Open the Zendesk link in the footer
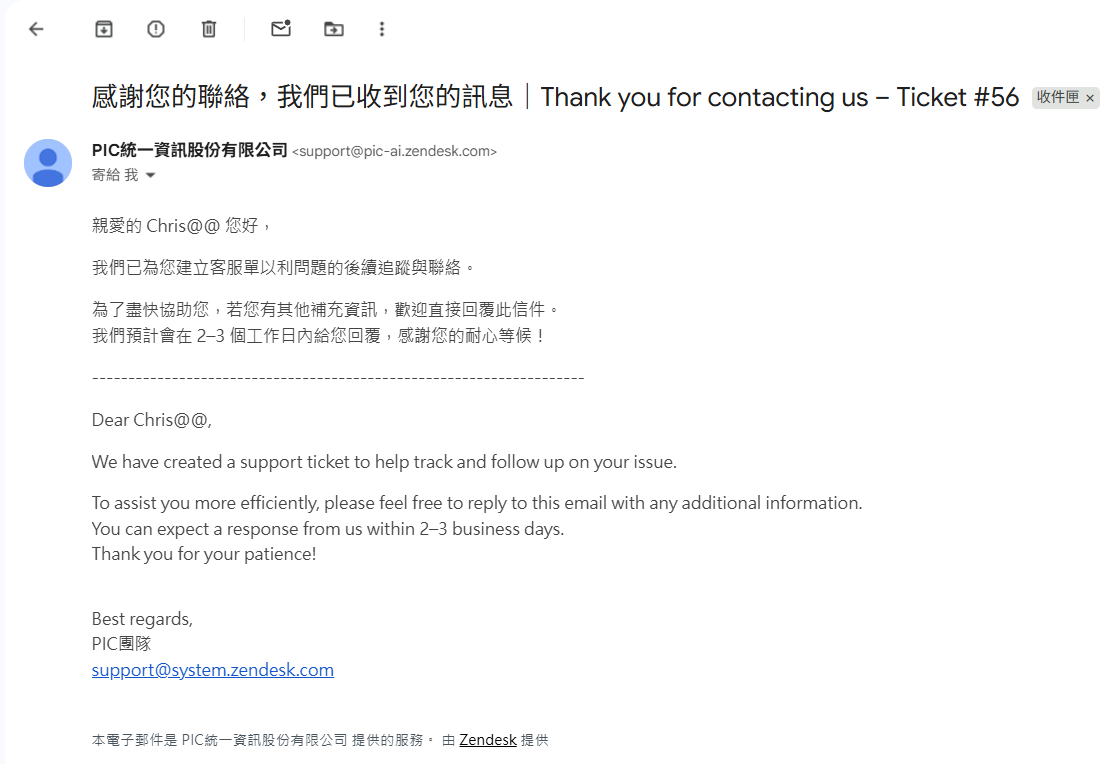This screenshot has height=764, width=1107. 488,741
